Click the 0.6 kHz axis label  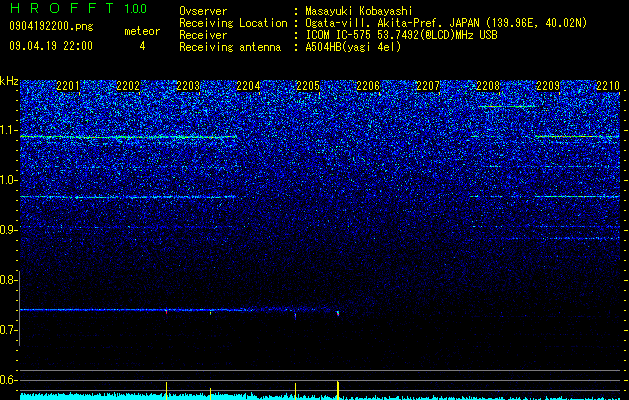coord(7,380)
